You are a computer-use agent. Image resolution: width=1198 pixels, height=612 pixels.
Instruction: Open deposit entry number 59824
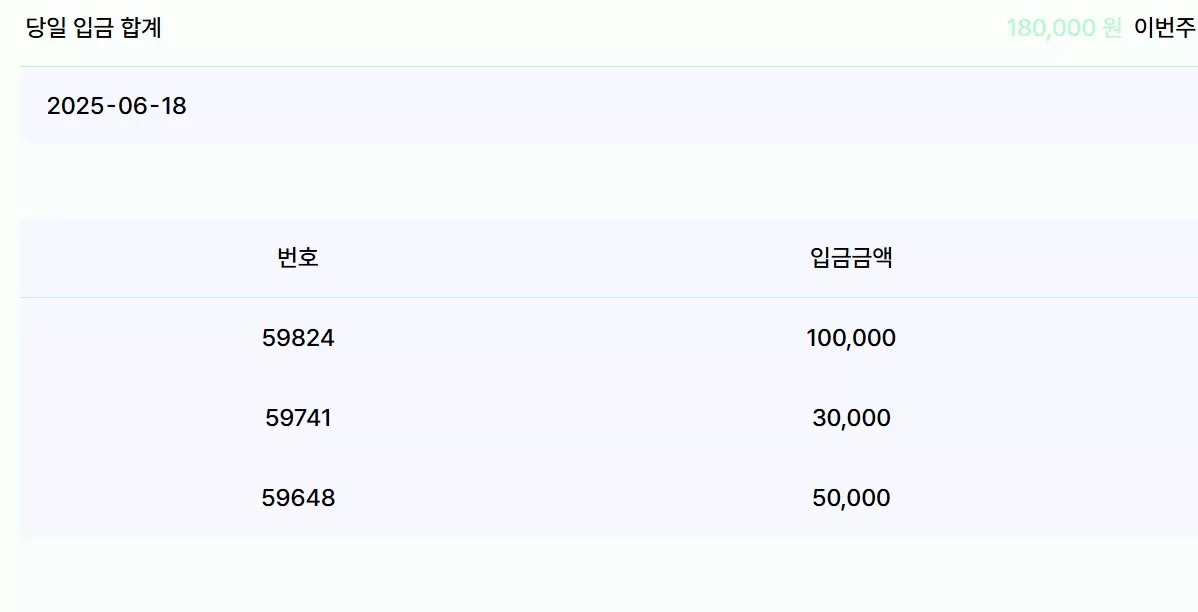pyautogui.click(x=298, y=338)
